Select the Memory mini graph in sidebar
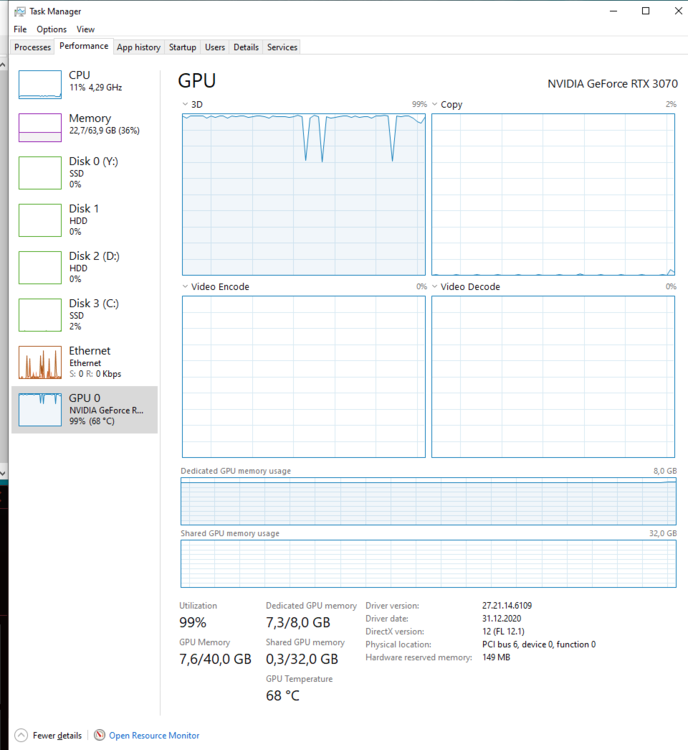 [x=40, y=127]
